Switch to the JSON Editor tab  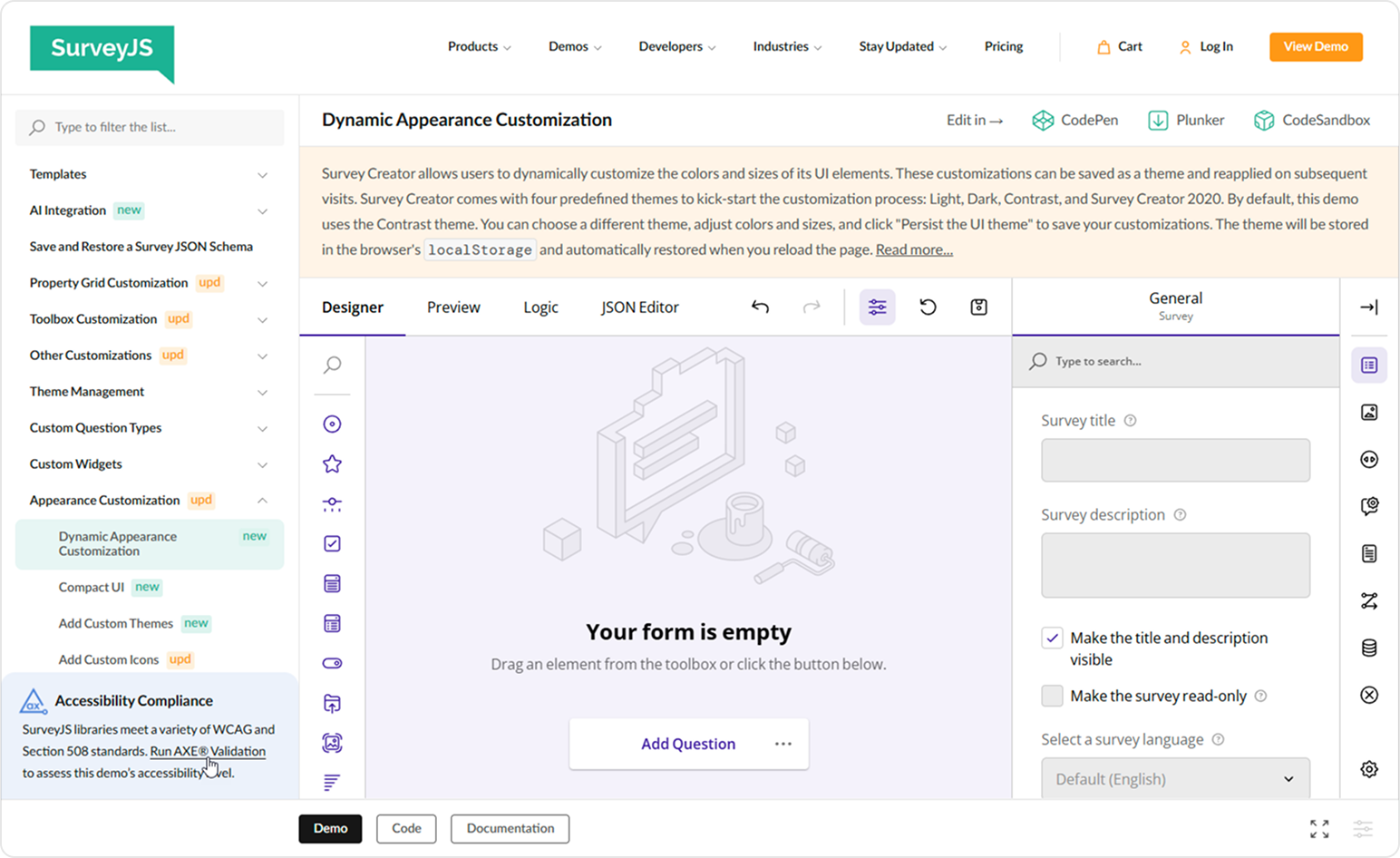639,307
